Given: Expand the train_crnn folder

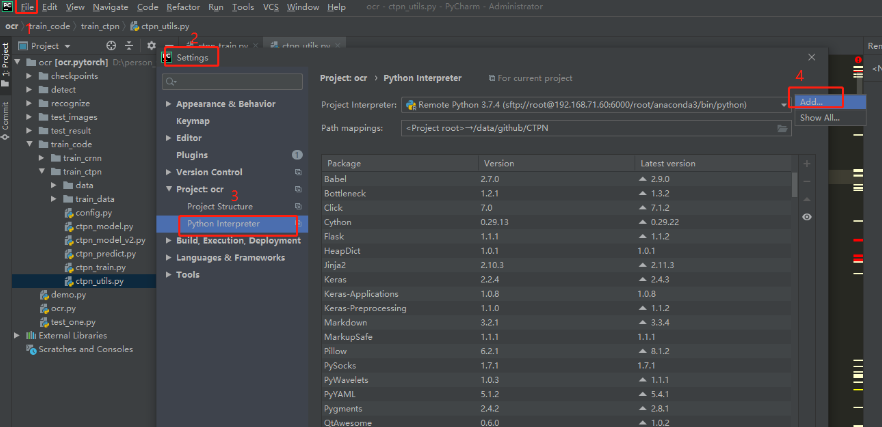Looking at the screenshot, I should pos(42,158).
